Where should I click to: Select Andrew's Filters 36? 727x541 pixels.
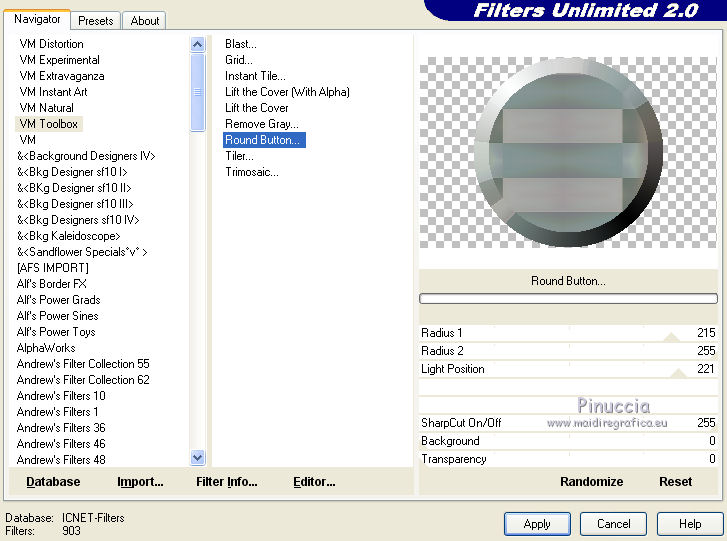pyautogui.click(x=61, y=428)
